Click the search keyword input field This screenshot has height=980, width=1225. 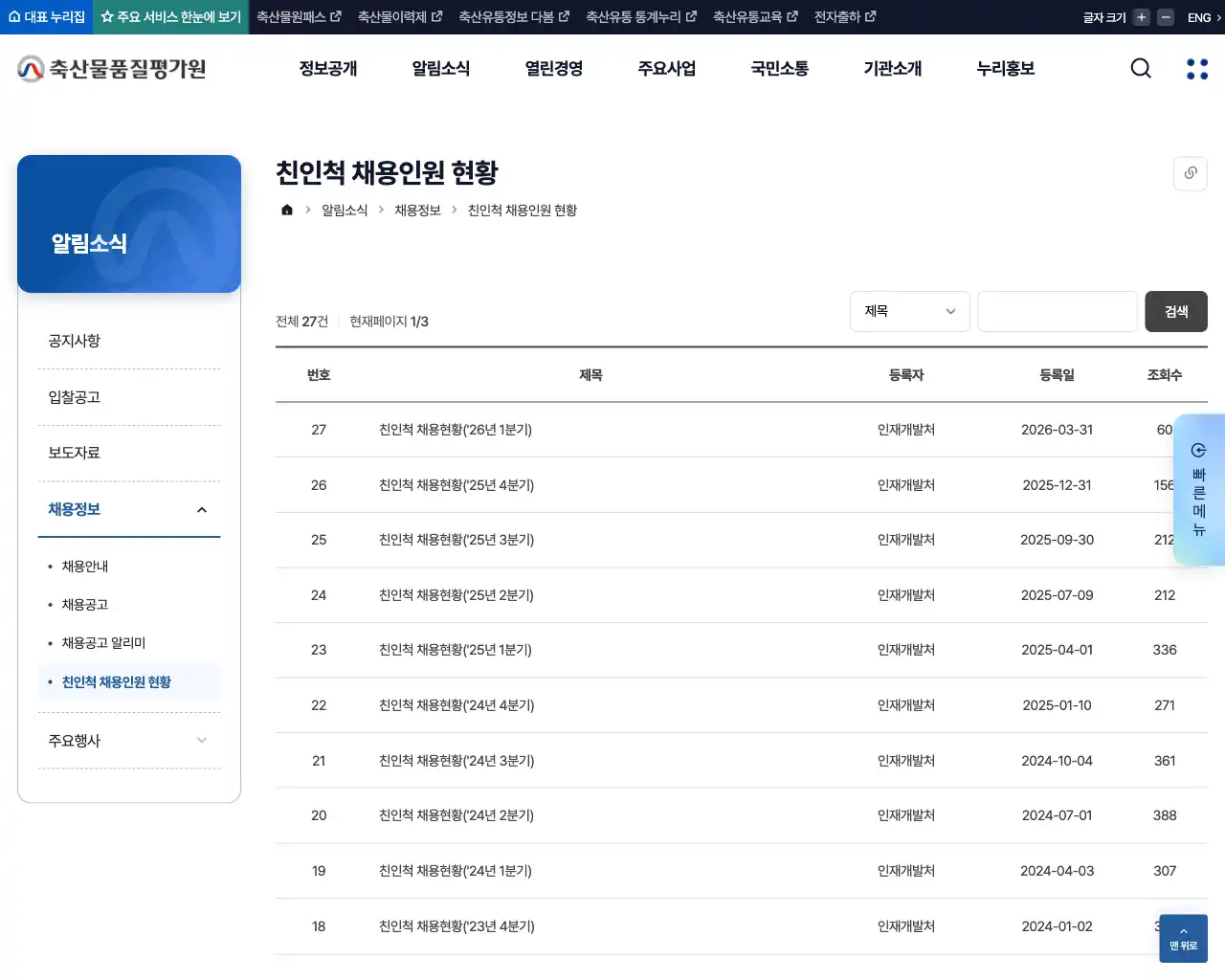coord(1057,311)
